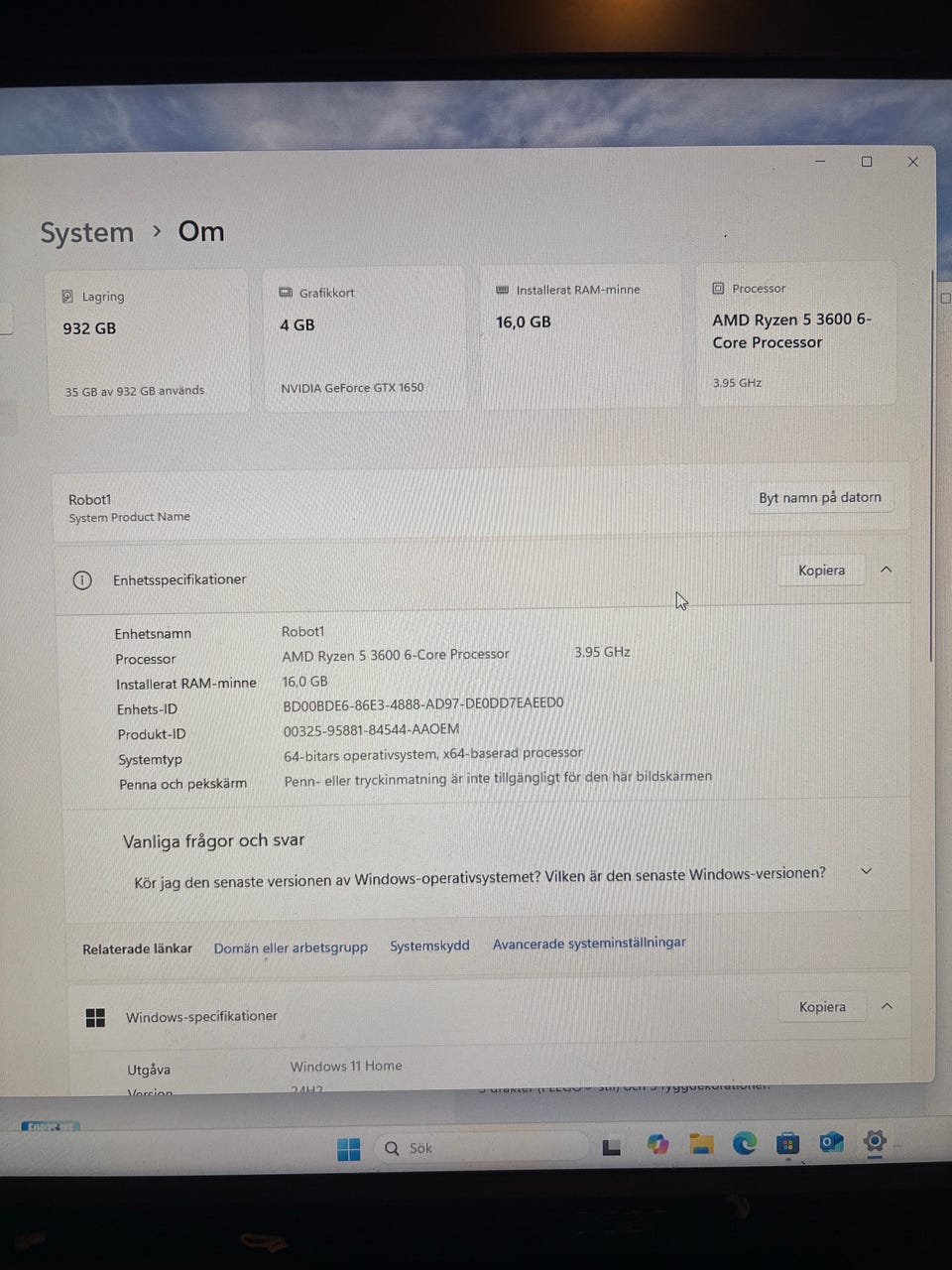
Task: Click the Vanliga frågor och svar heading
Action: click(213, 841)
